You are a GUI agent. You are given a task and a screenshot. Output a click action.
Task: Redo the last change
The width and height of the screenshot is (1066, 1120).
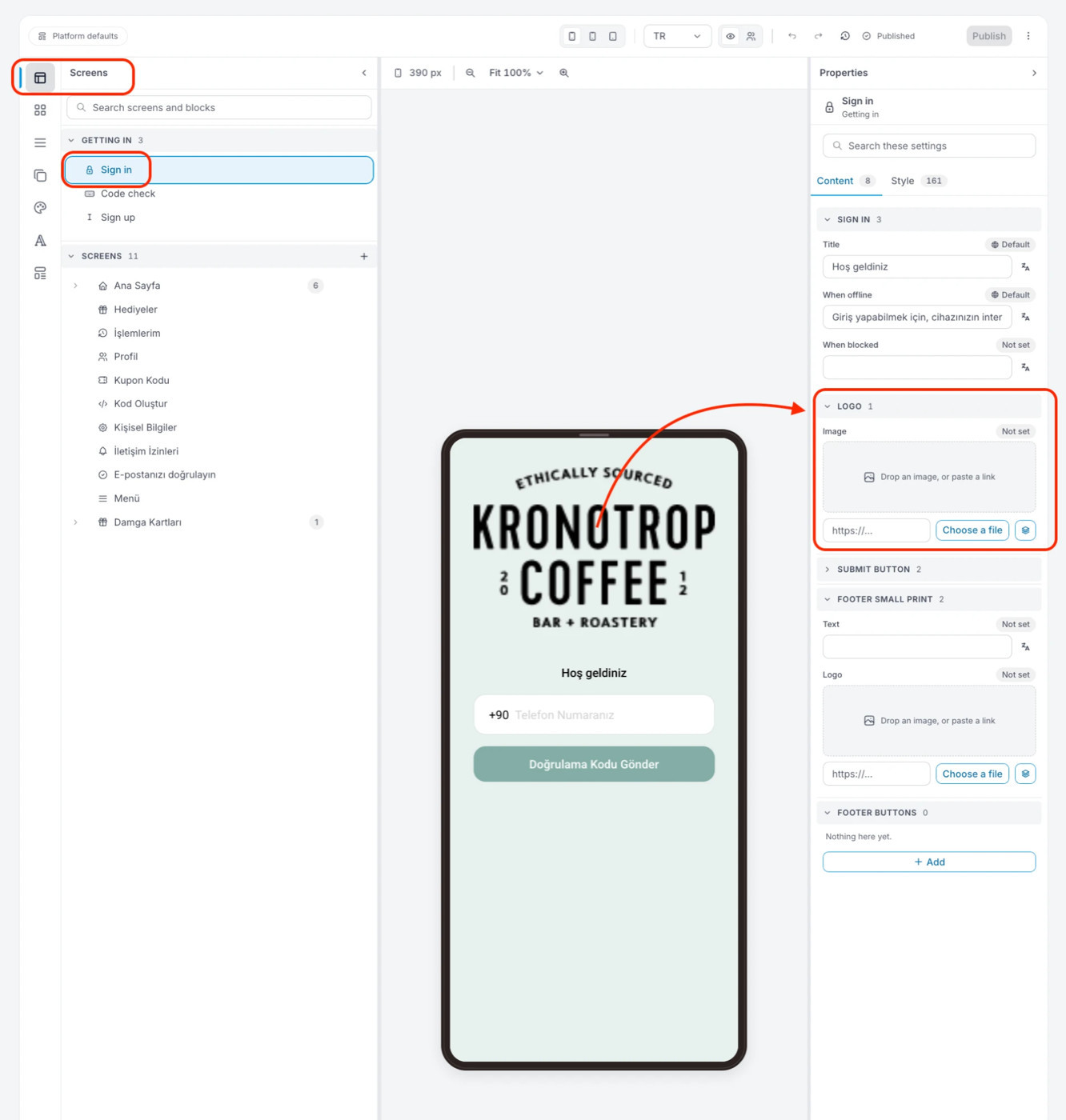(818, 36)
